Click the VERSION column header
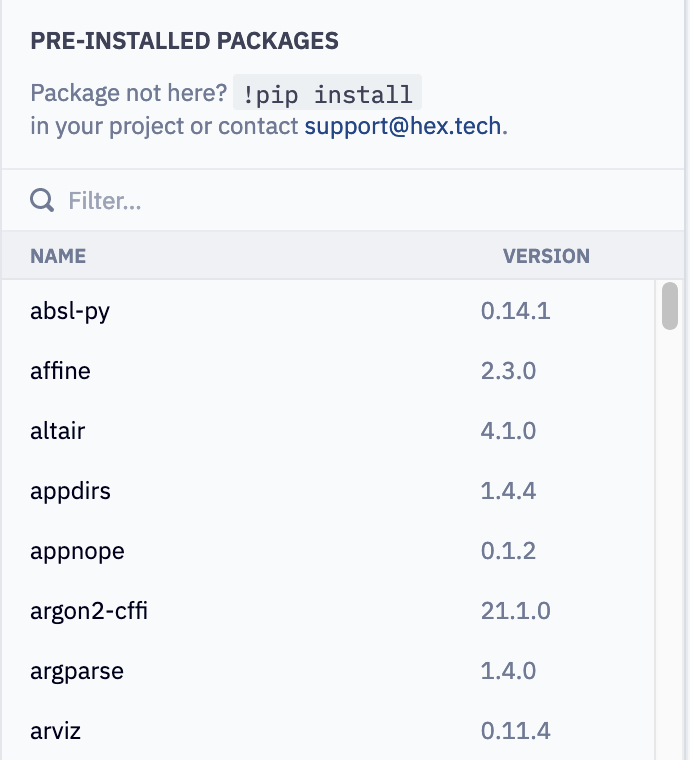 (546, 256)
